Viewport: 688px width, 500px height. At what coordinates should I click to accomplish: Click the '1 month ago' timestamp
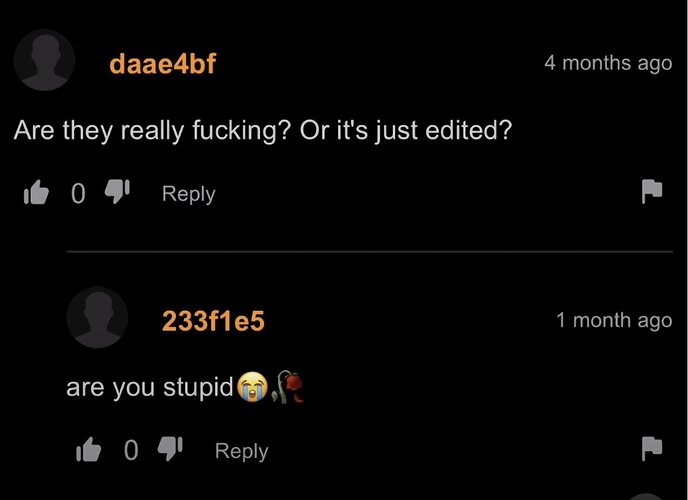[614, 321]
